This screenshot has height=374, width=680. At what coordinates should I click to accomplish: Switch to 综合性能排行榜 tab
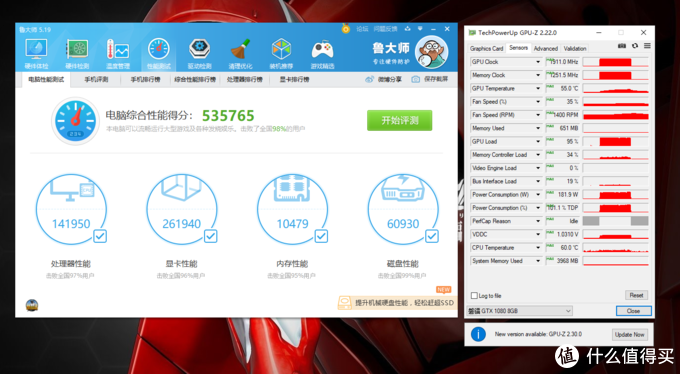click(195, 79)
